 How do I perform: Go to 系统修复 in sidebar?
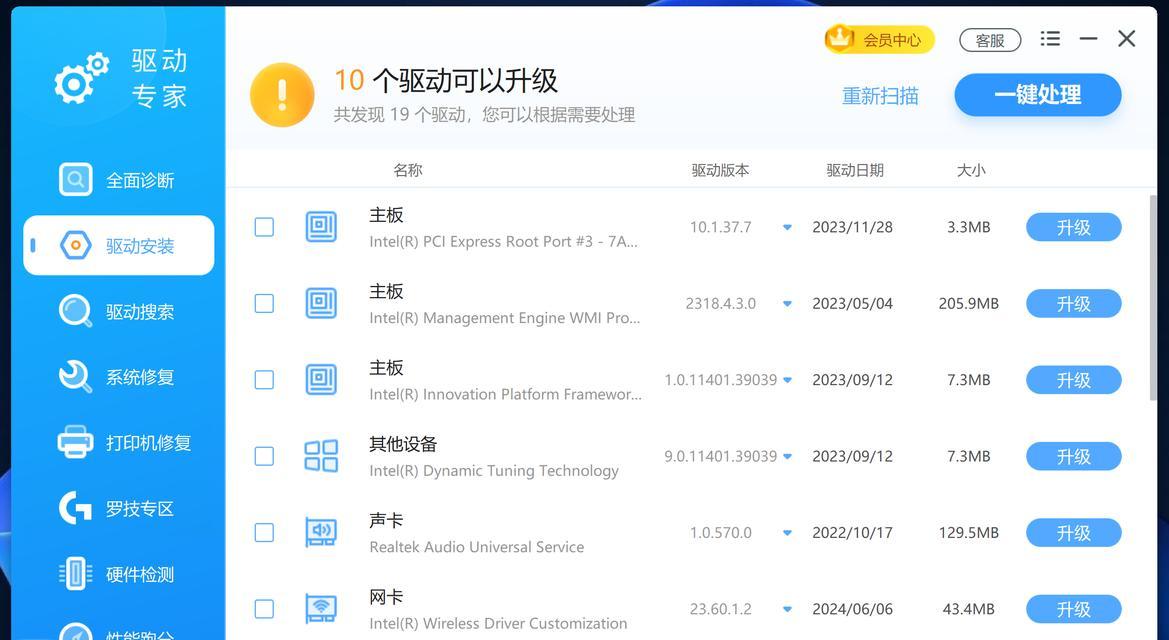(119, 377)
